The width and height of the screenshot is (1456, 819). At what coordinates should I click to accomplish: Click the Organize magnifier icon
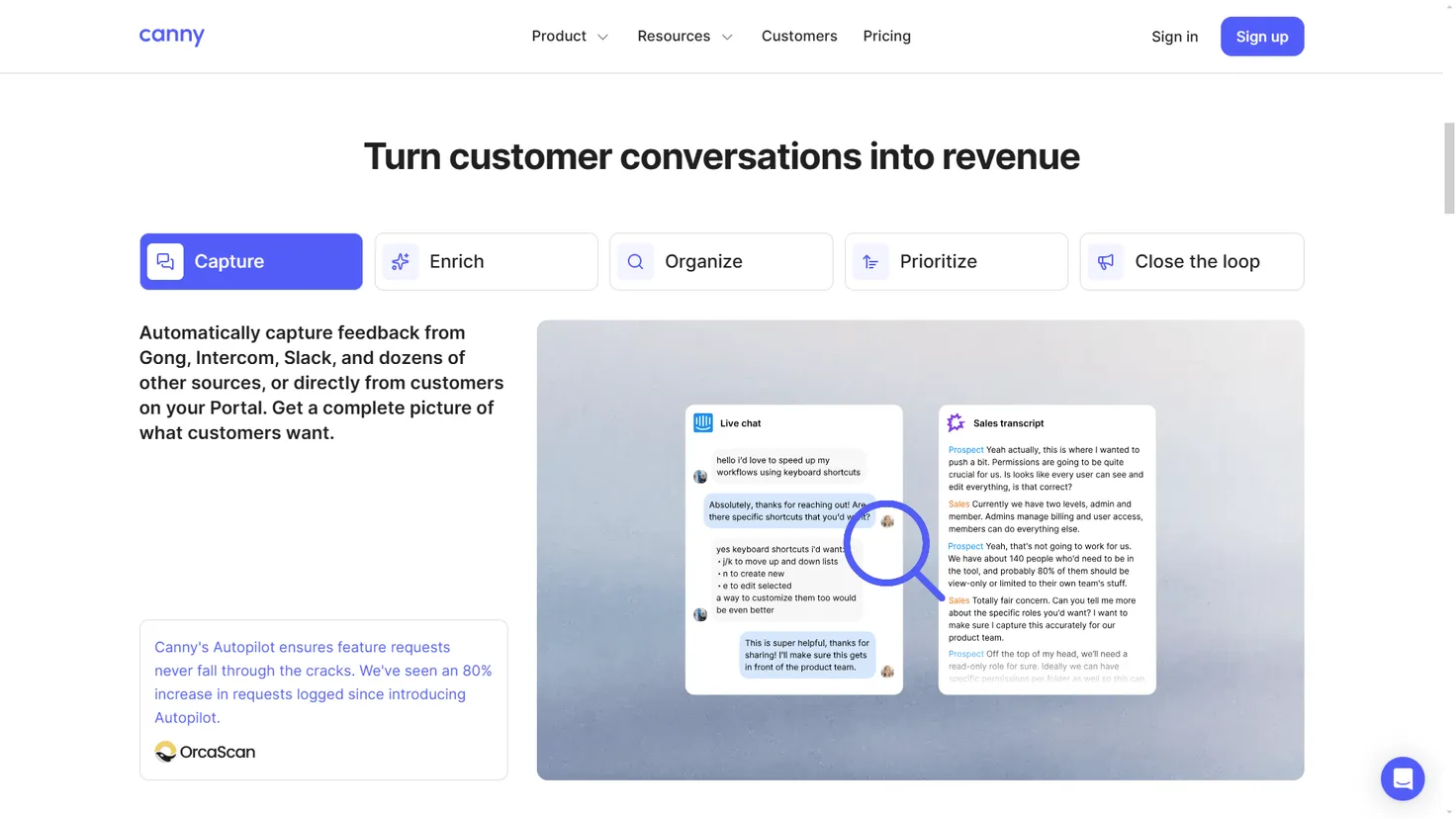pos(636,261)
